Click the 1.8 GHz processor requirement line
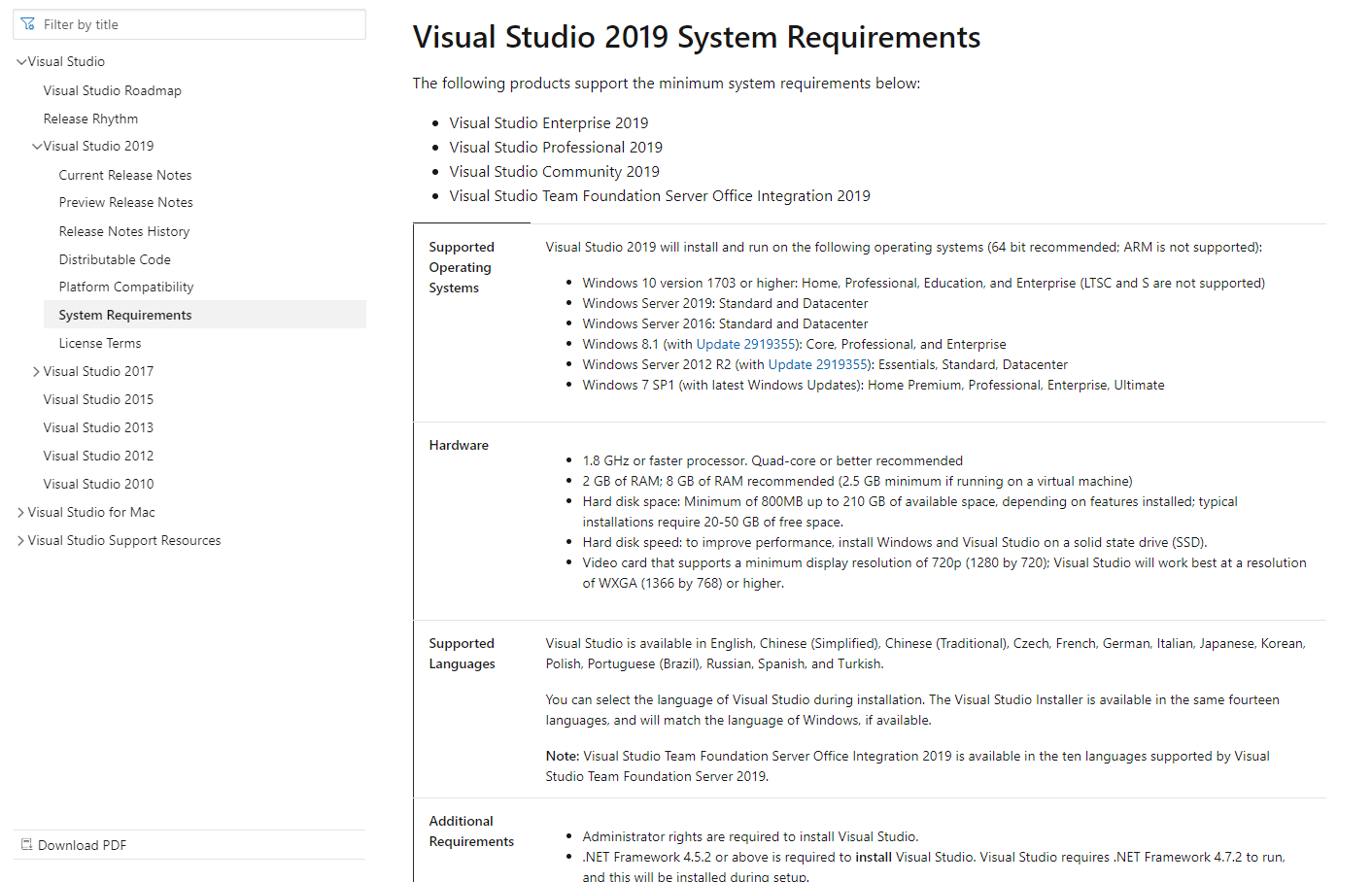1372x882 pixels. tap(772, 460)
